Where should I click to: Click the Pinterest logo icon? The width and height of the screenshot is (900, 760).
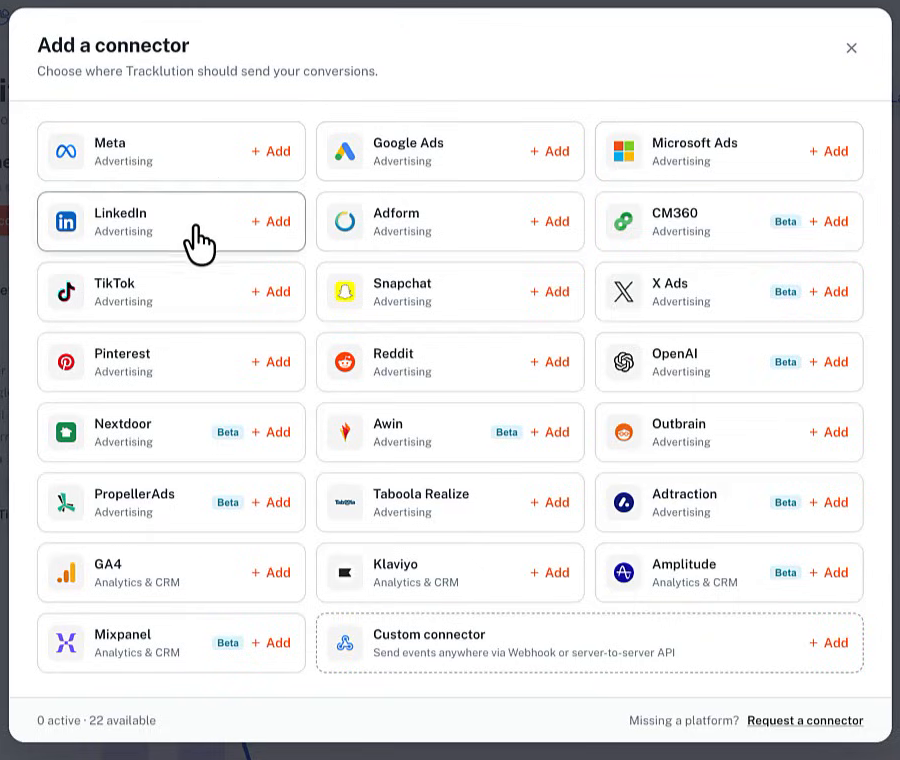coord(66,362)
